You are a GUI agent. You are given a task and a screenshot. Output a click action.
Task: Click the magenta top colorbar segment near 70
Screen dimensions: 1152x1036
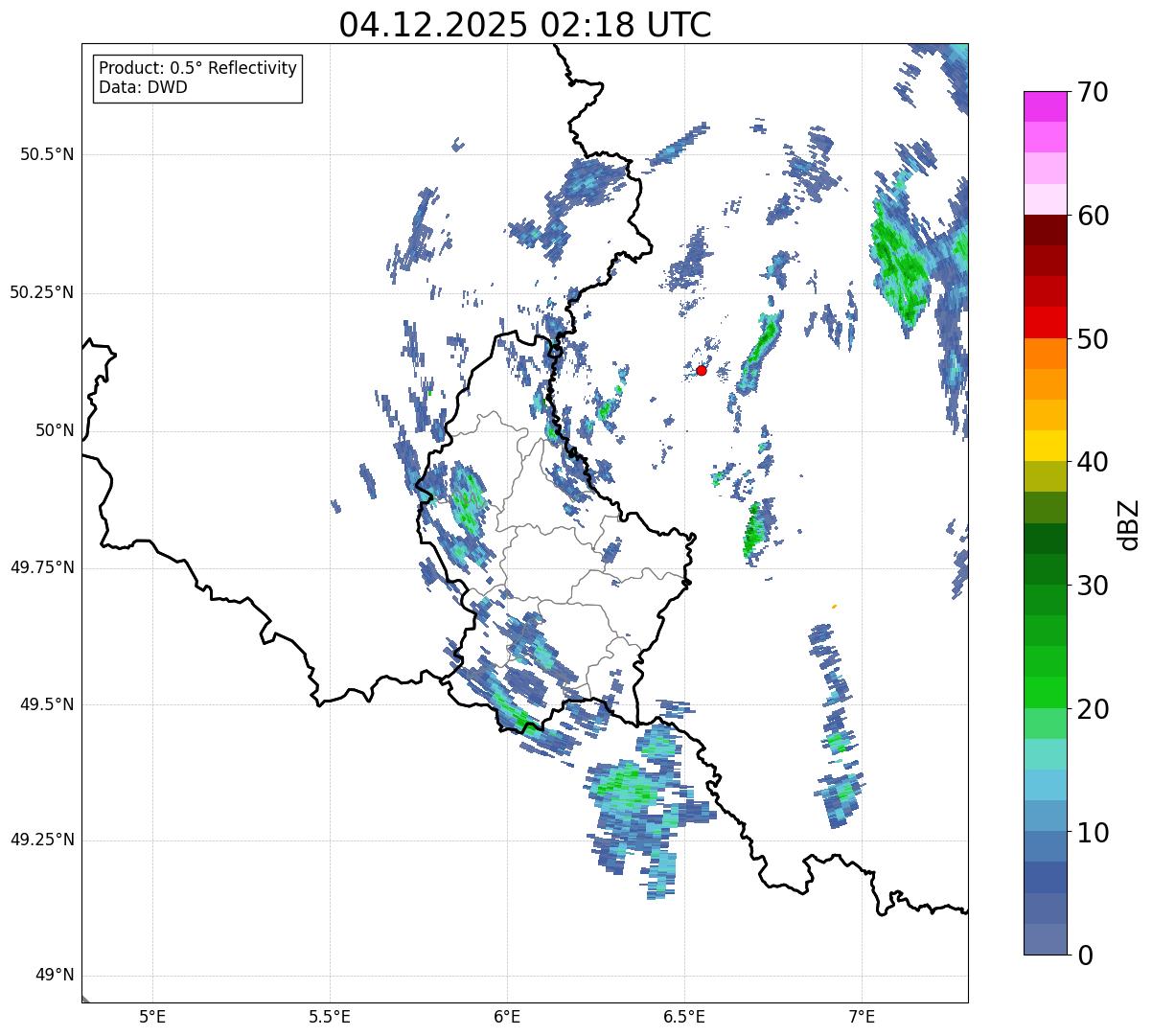1046,106
